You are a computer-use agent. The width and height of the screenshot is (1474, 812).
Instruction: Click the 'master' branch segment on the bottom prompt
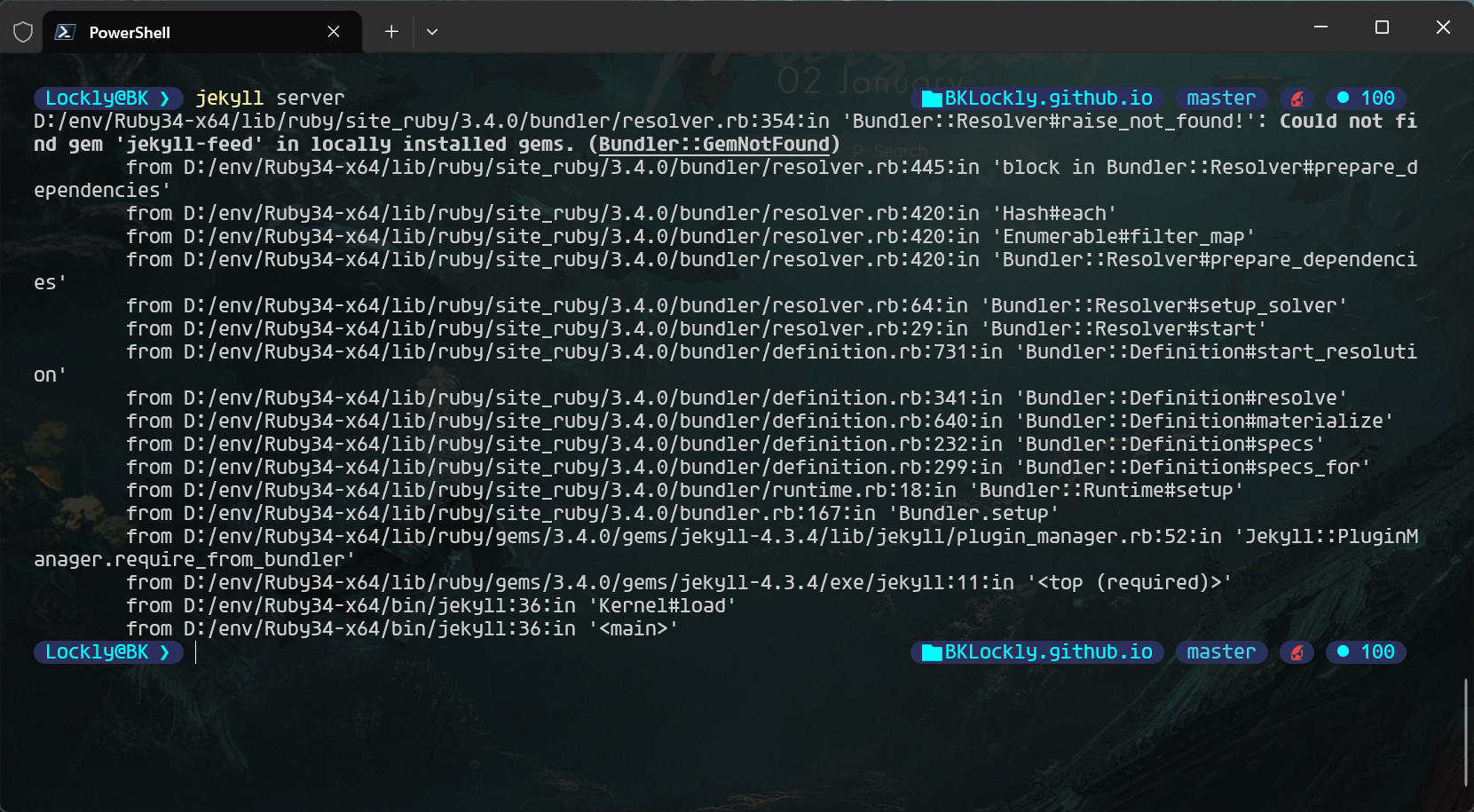(1221, 652)
